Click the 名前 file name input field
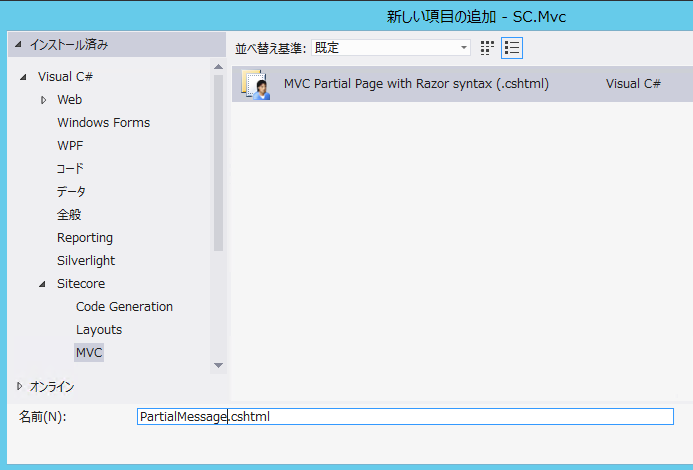Image resolution: width=693 pixels, height=470 pixels. [405, 417]
